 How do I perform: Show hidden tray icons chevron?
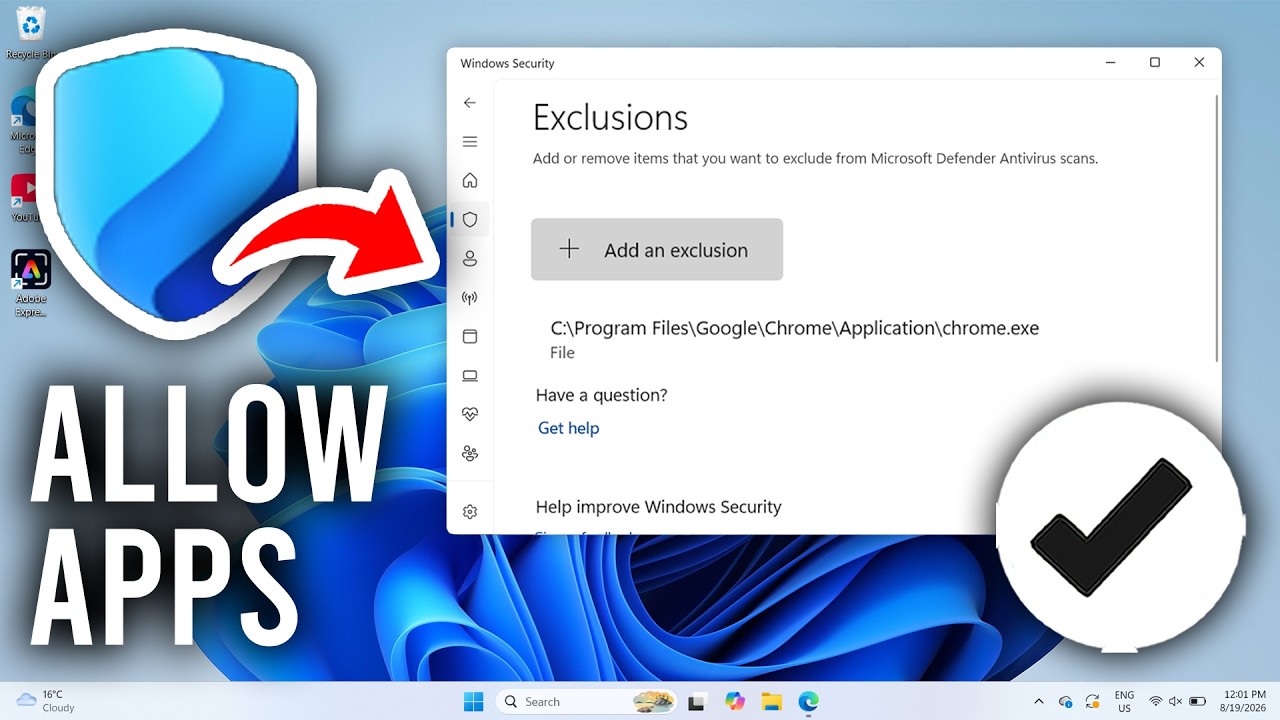1039,701
